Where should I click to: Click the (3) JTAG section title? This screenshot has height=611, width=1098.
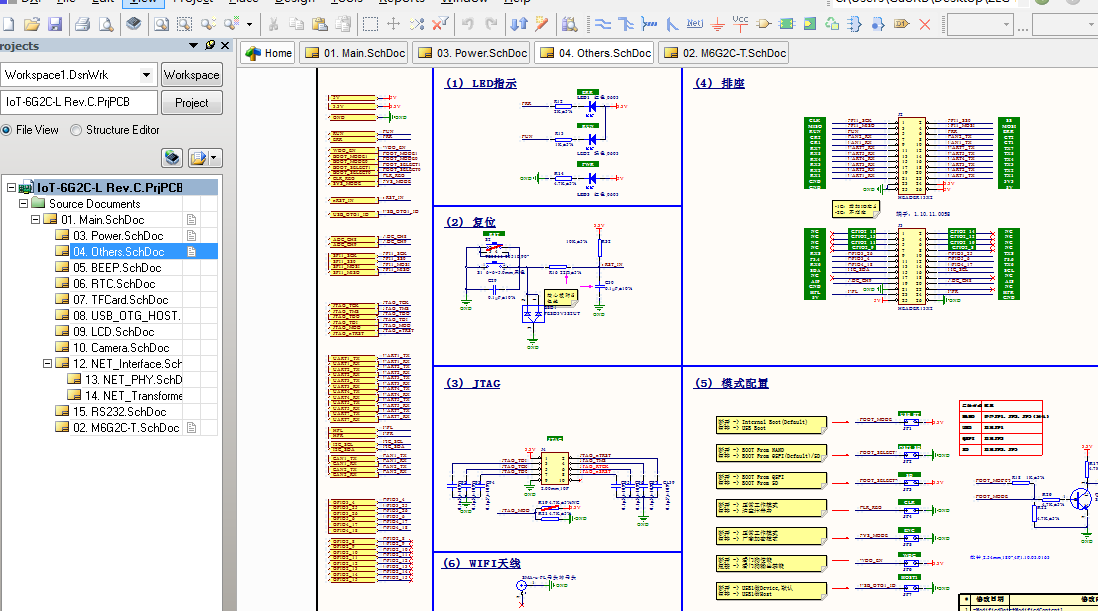point(473,384)
